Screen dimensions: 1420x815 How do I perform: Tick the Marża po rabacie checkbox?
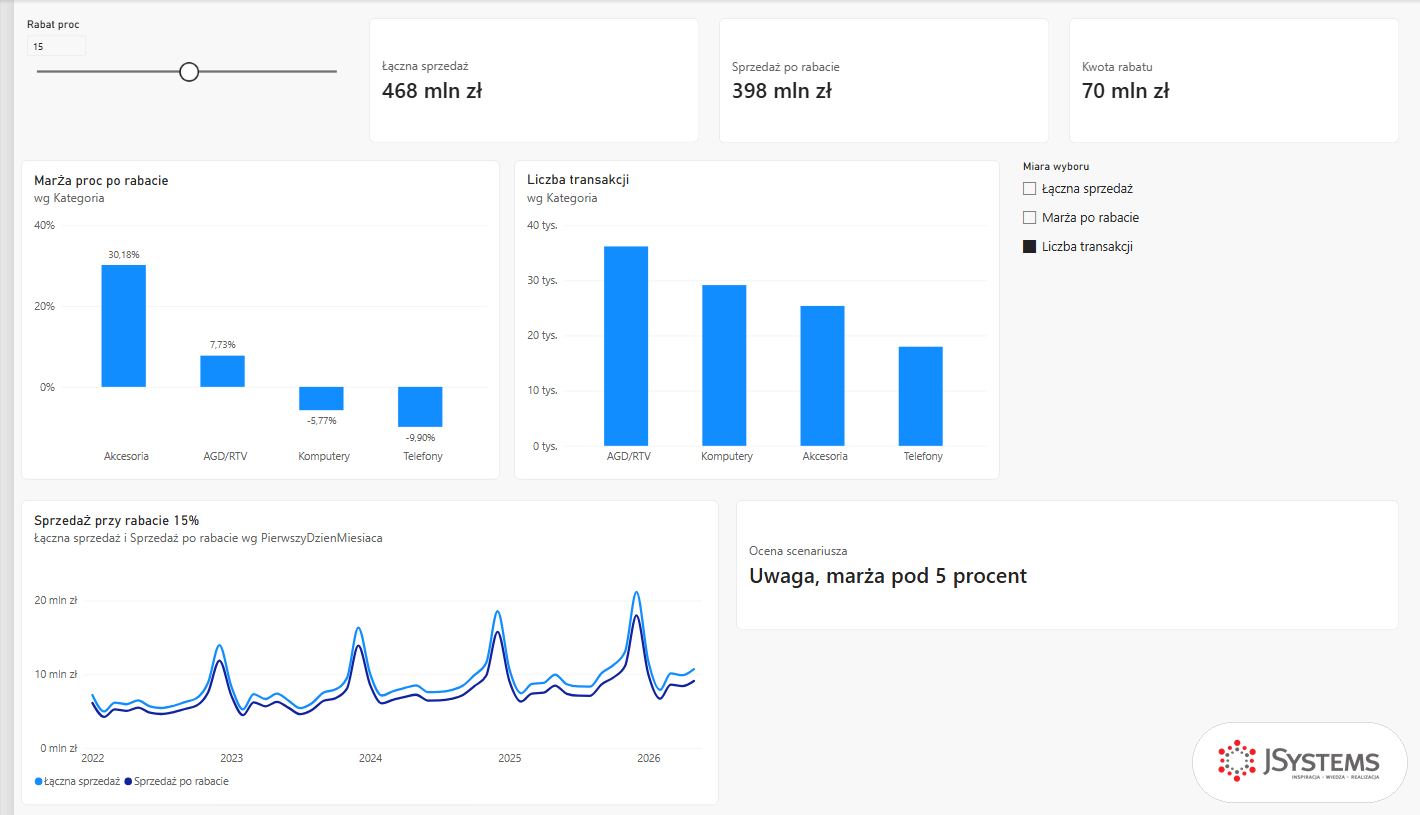[1029, 218]
